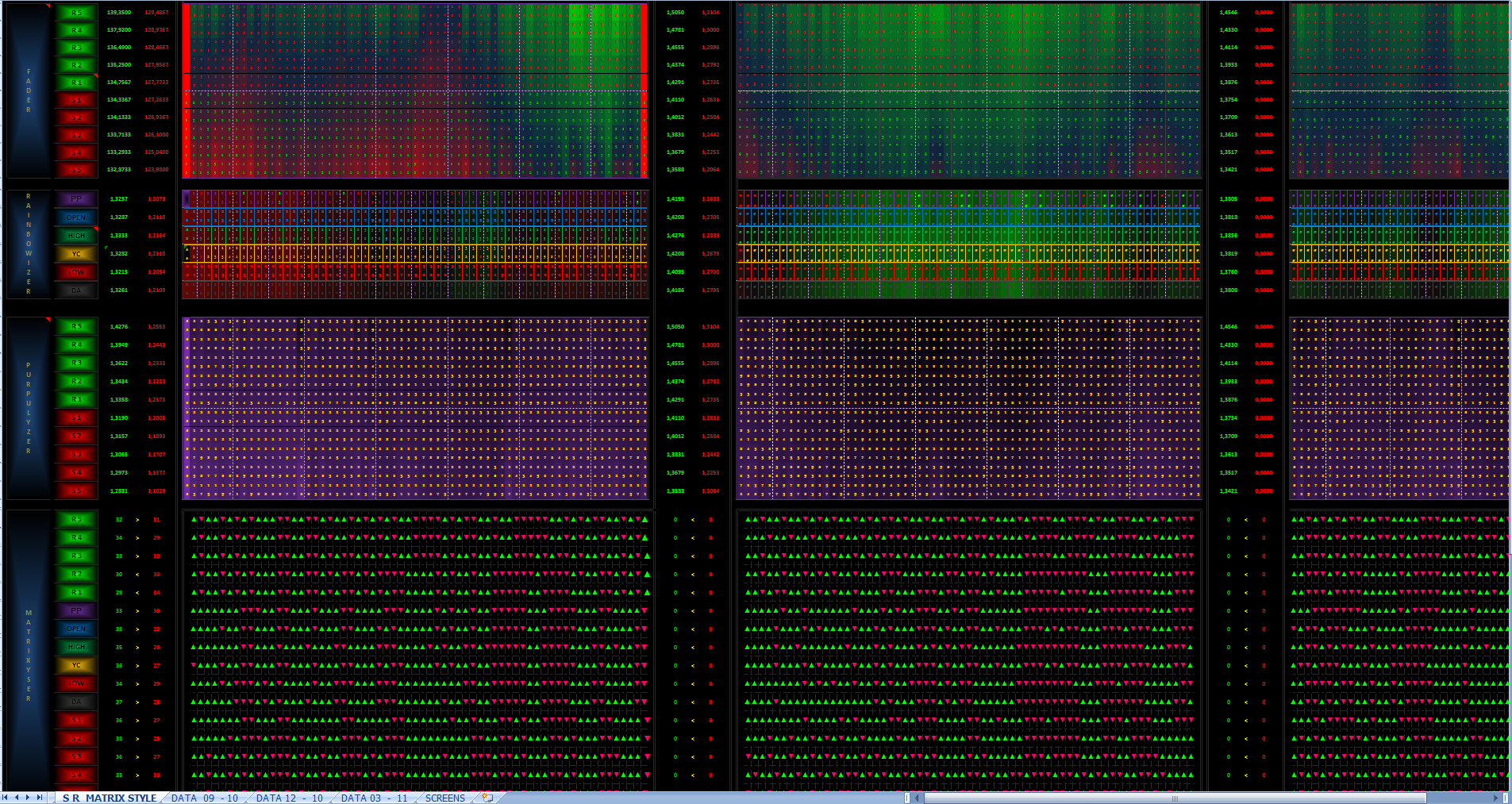Select the MATRIXYSER R 5 count 32

pyautogui.click(x=119, y=520)
